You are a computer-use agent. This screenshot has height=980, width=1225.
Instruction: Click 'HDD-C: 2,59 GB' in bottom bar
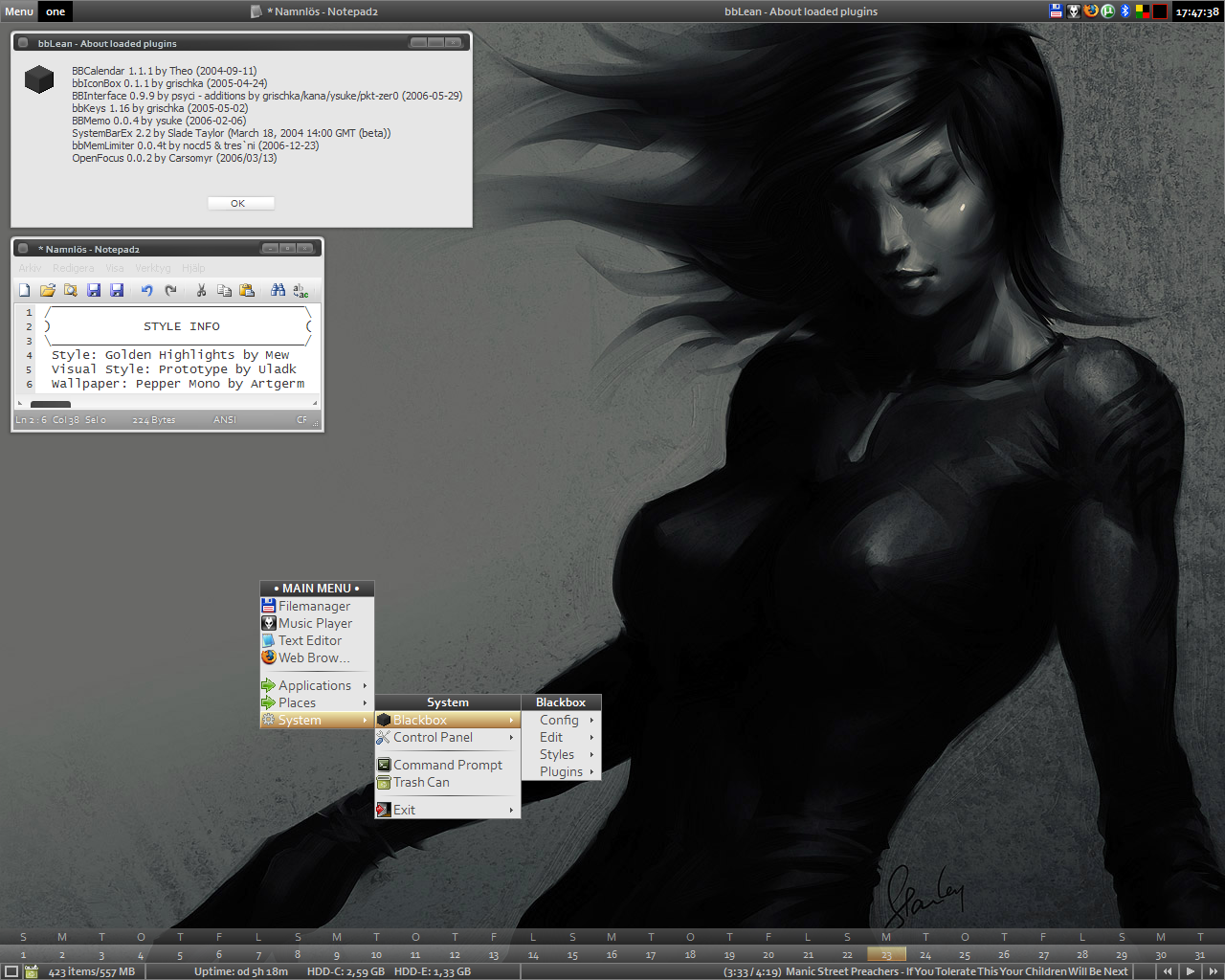coord(345,971)
